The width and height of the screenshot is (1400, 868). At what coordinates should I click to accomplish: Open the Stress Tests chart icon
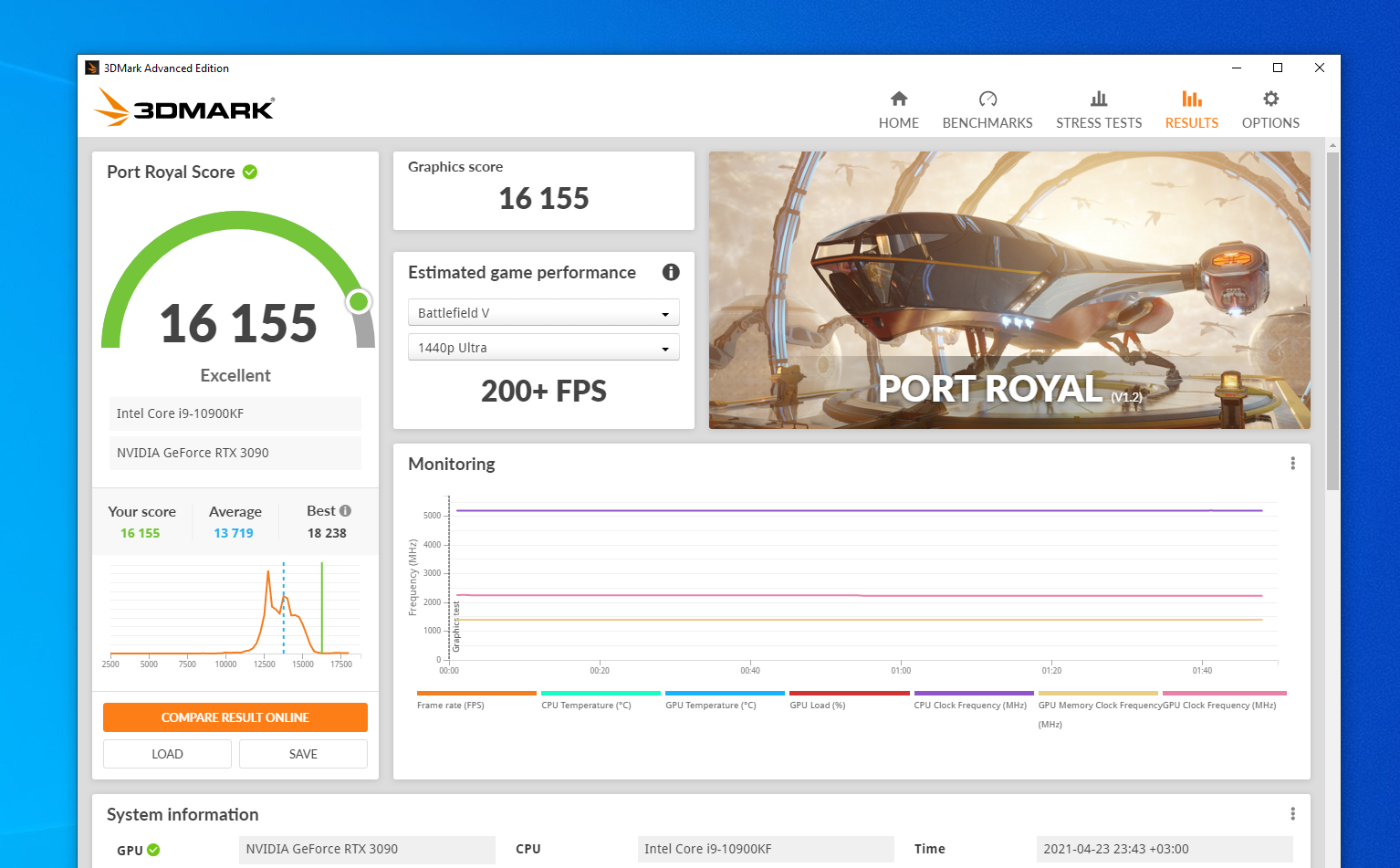click(1099, 99)
